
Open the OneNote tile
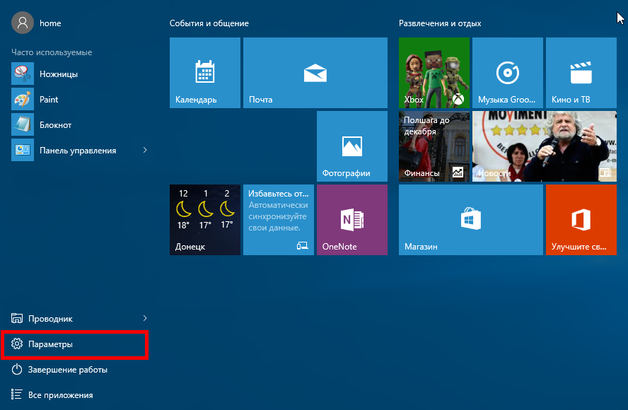(x=352, y=219)
